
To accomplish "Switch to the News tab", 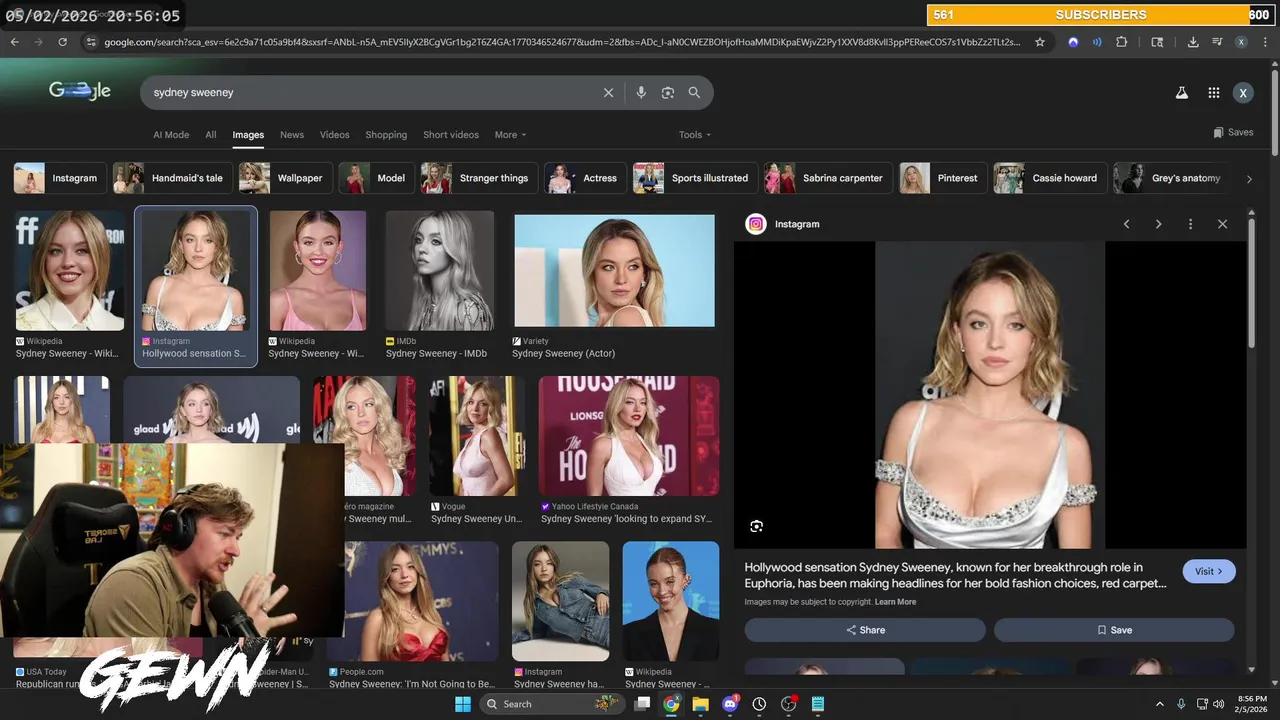I will tap(292, 135).
